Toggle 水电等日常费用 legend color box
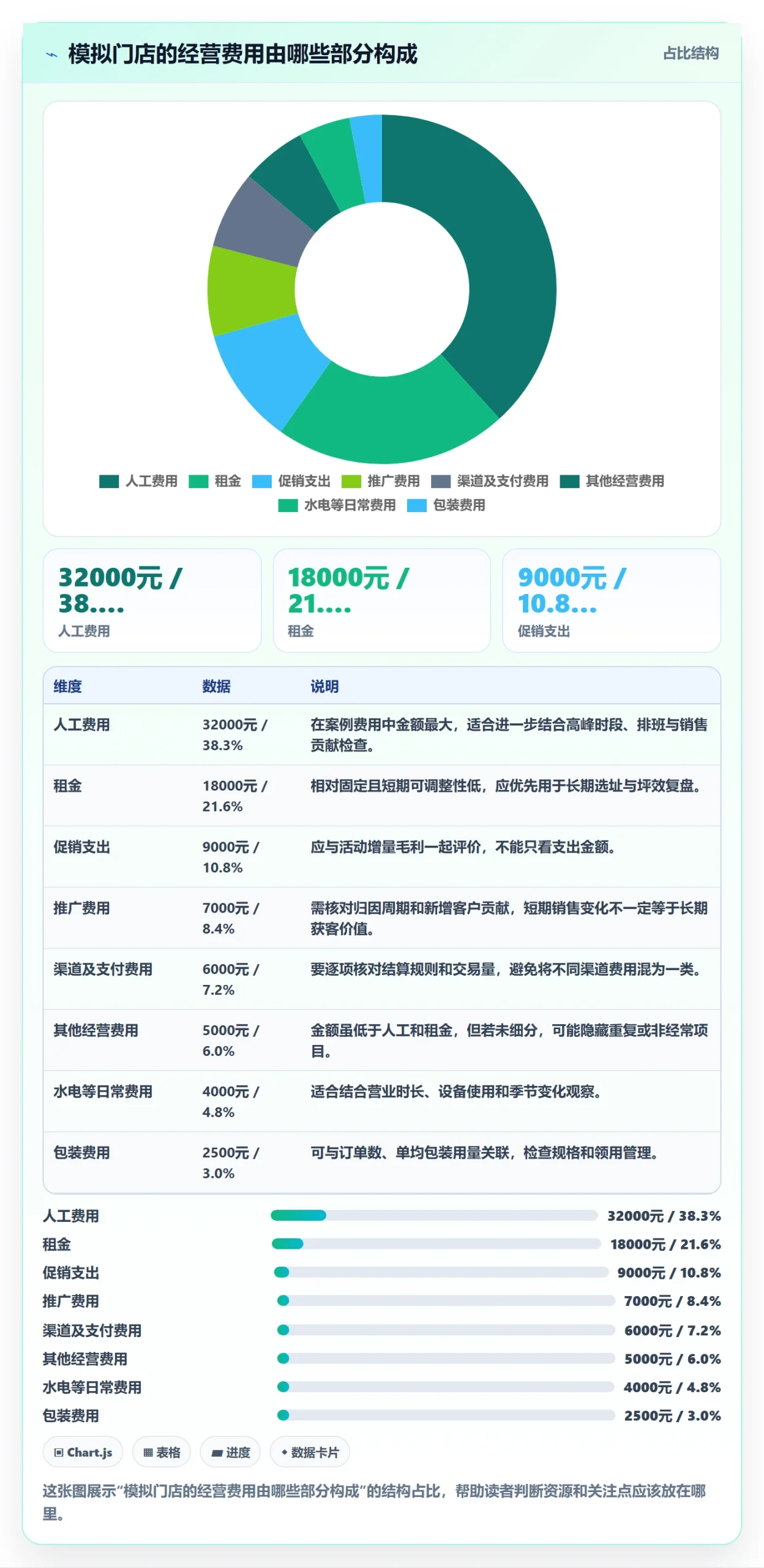764x1568 pixels. point(288,505)
